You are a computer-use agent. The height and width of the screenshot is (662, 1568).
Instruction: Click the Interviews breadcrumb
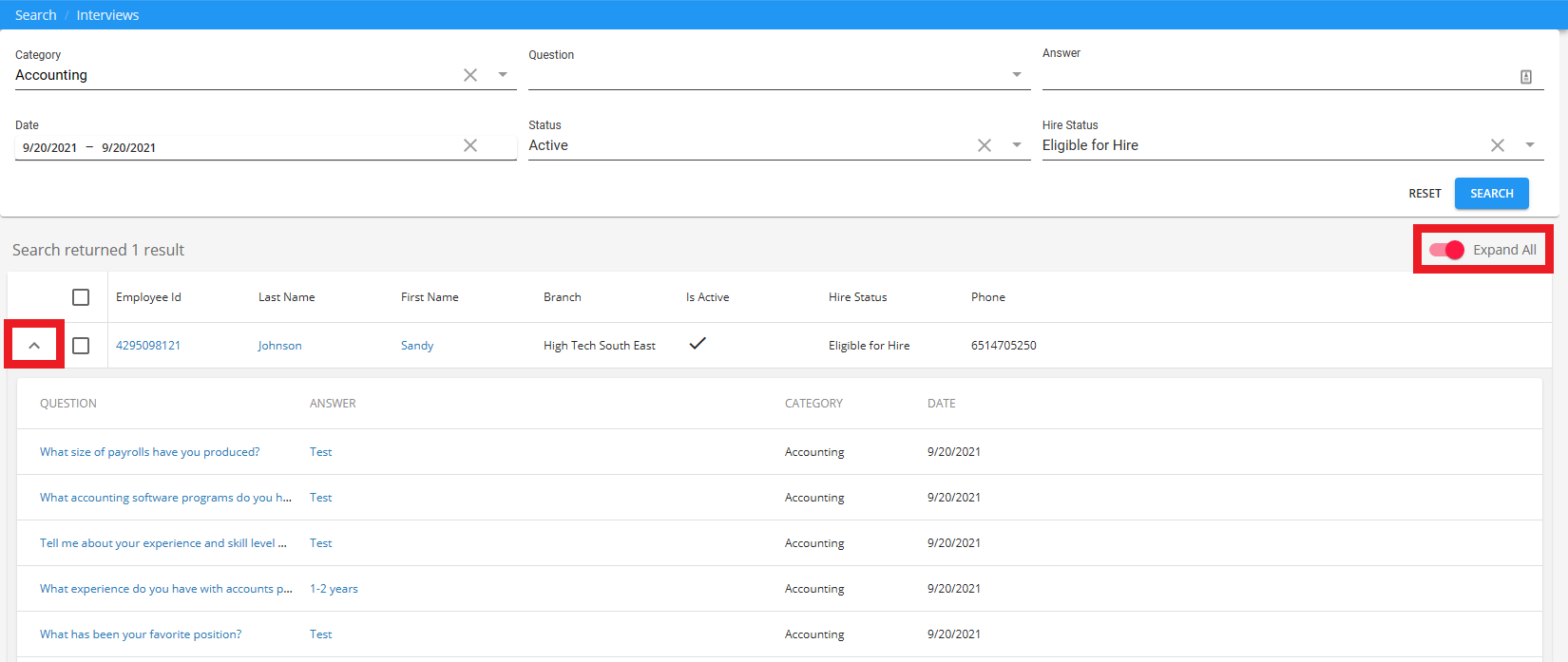pyautogui.click(x=107, y=15)
